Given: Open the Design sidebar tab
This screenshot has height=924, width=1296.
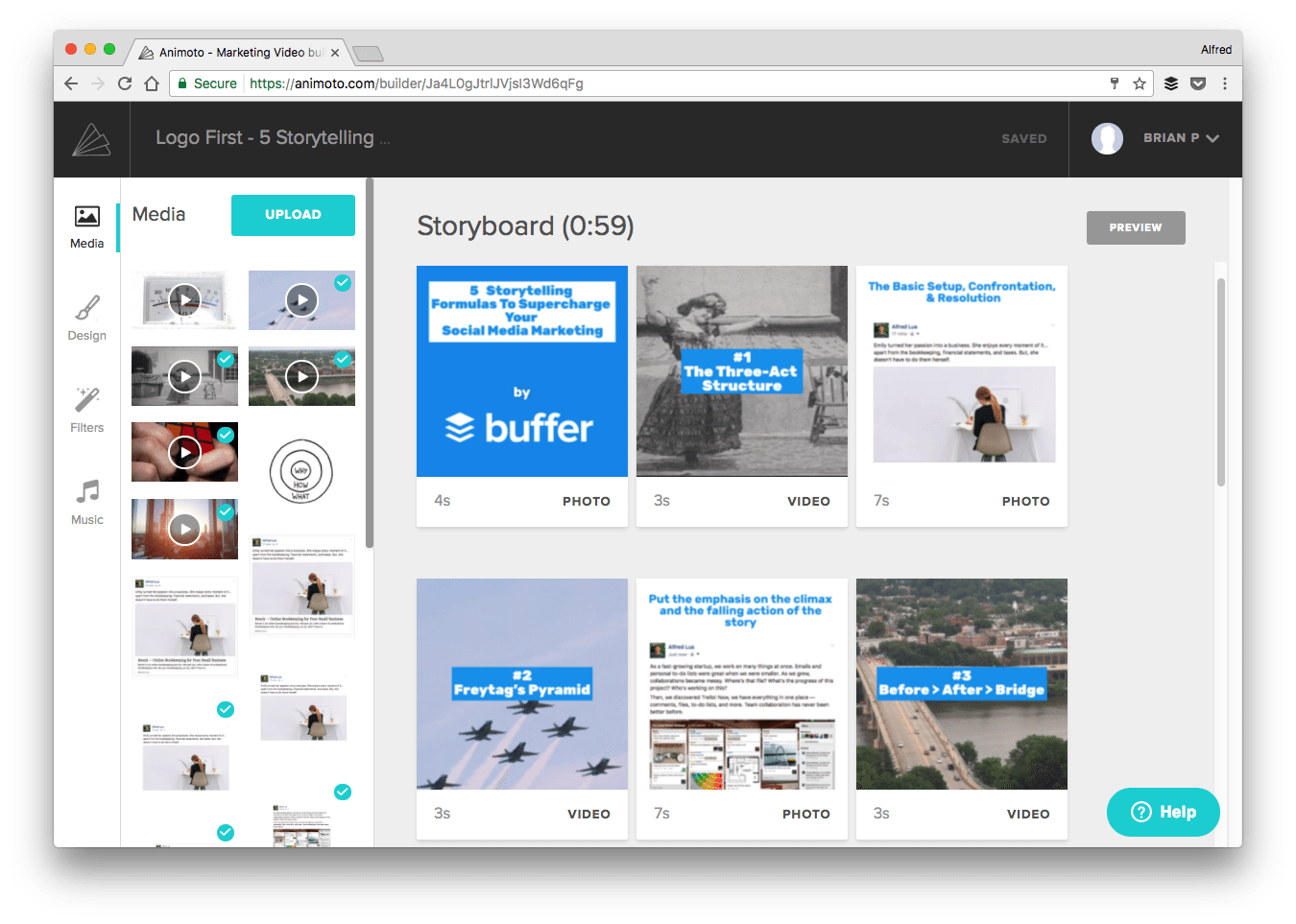Looking at the screenshot, I should coord(87,319).
